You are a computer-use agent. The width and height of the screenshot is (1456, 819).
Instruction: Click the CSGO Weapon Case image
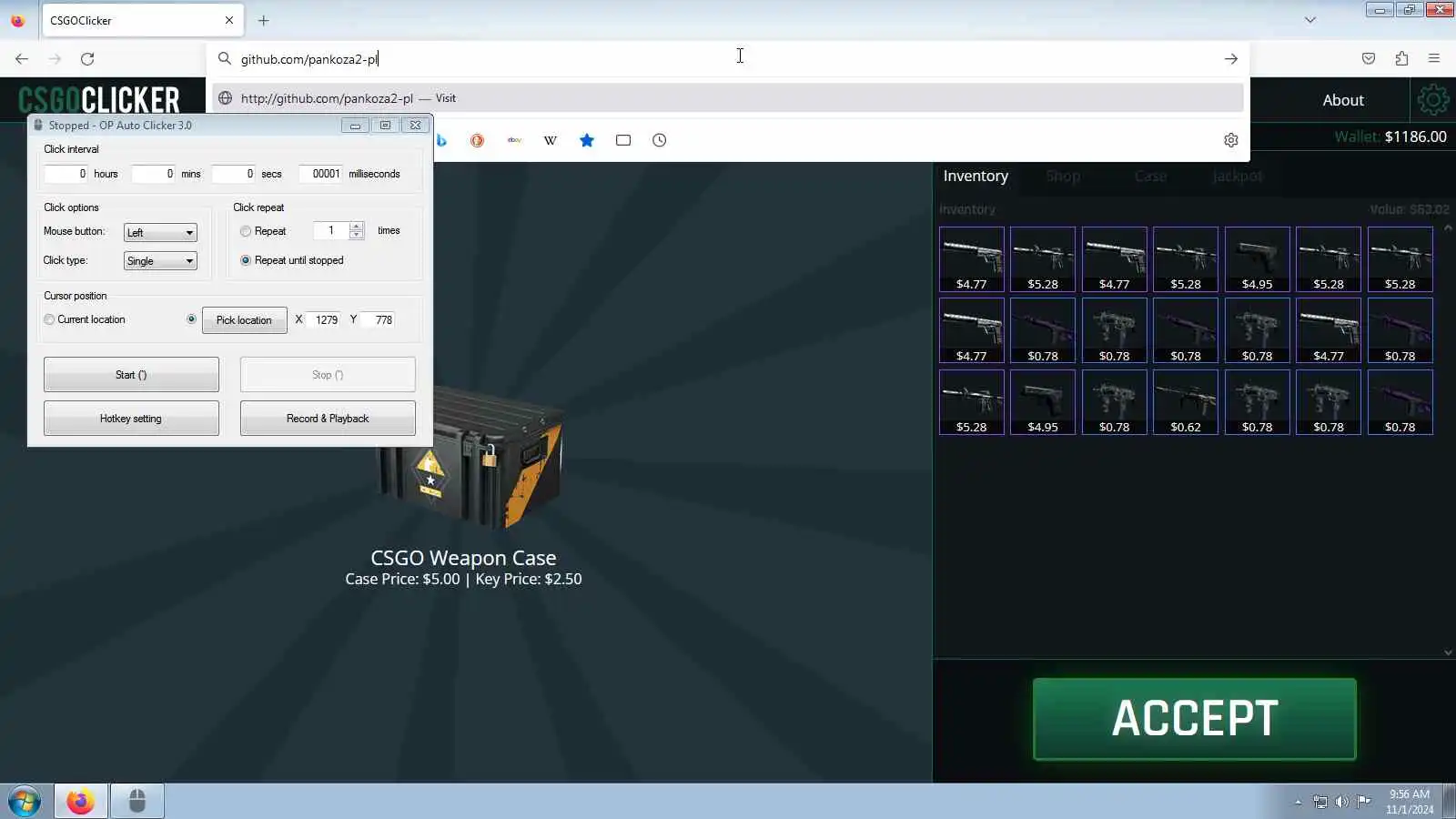(x=470, y=460)
